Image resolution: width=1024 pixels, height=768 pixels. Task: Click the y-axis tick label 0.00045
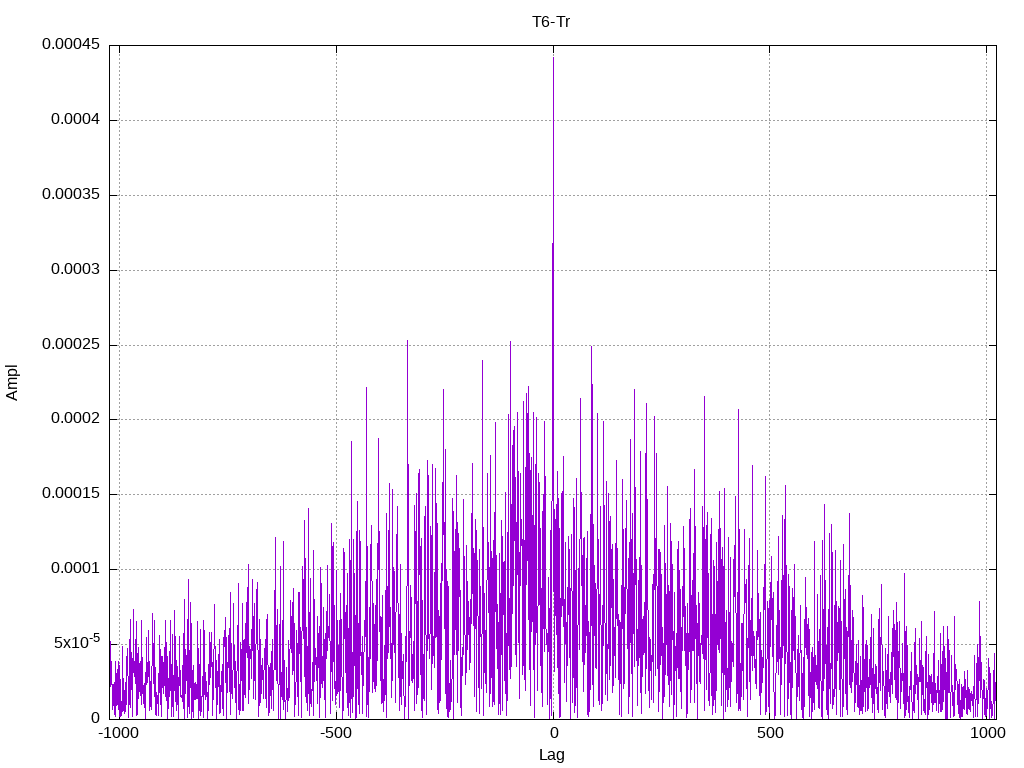pyautogui.click(x=71, y=44)
